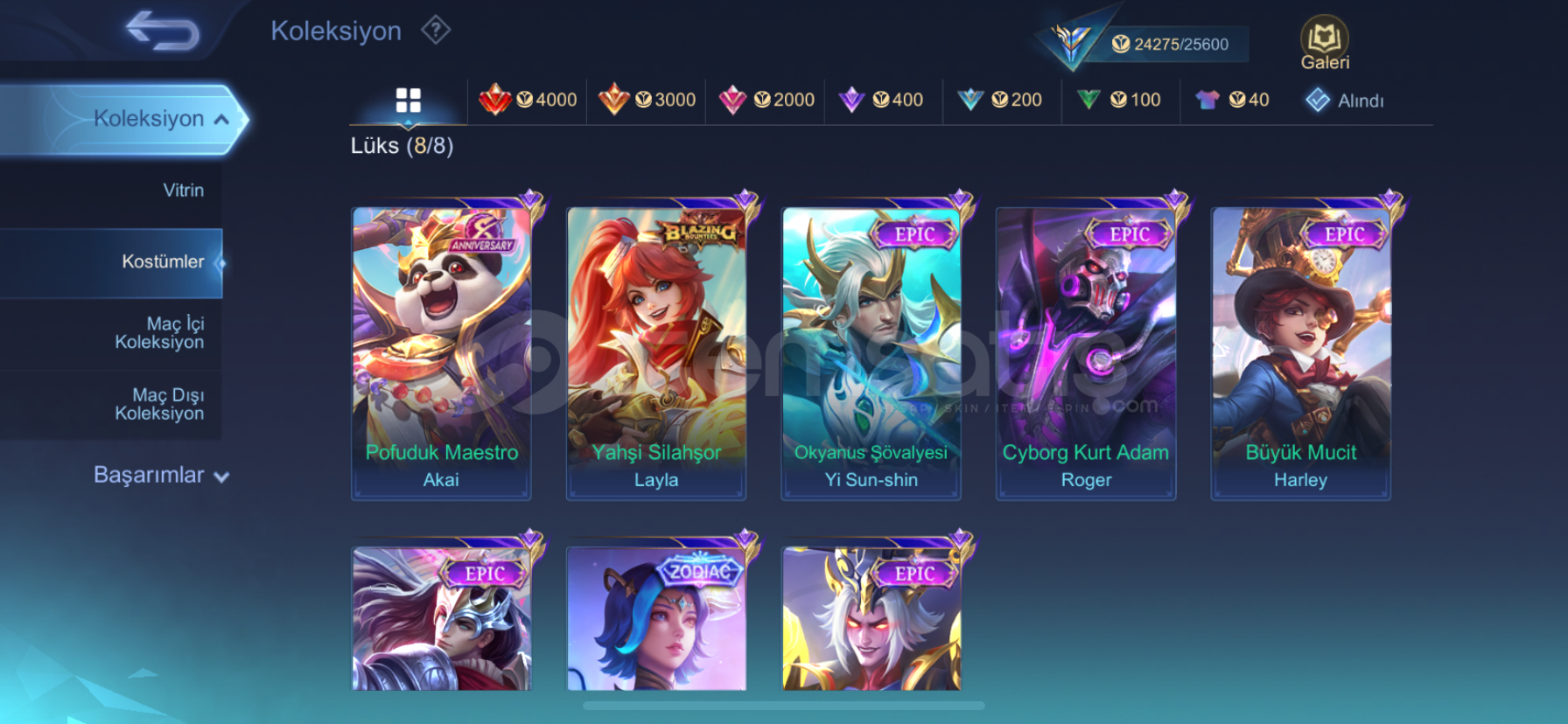Viewport: 1568px width, 724px height.
Task: Open the Pofuduk Maestro Akai skin card
Action: point(441,353)
